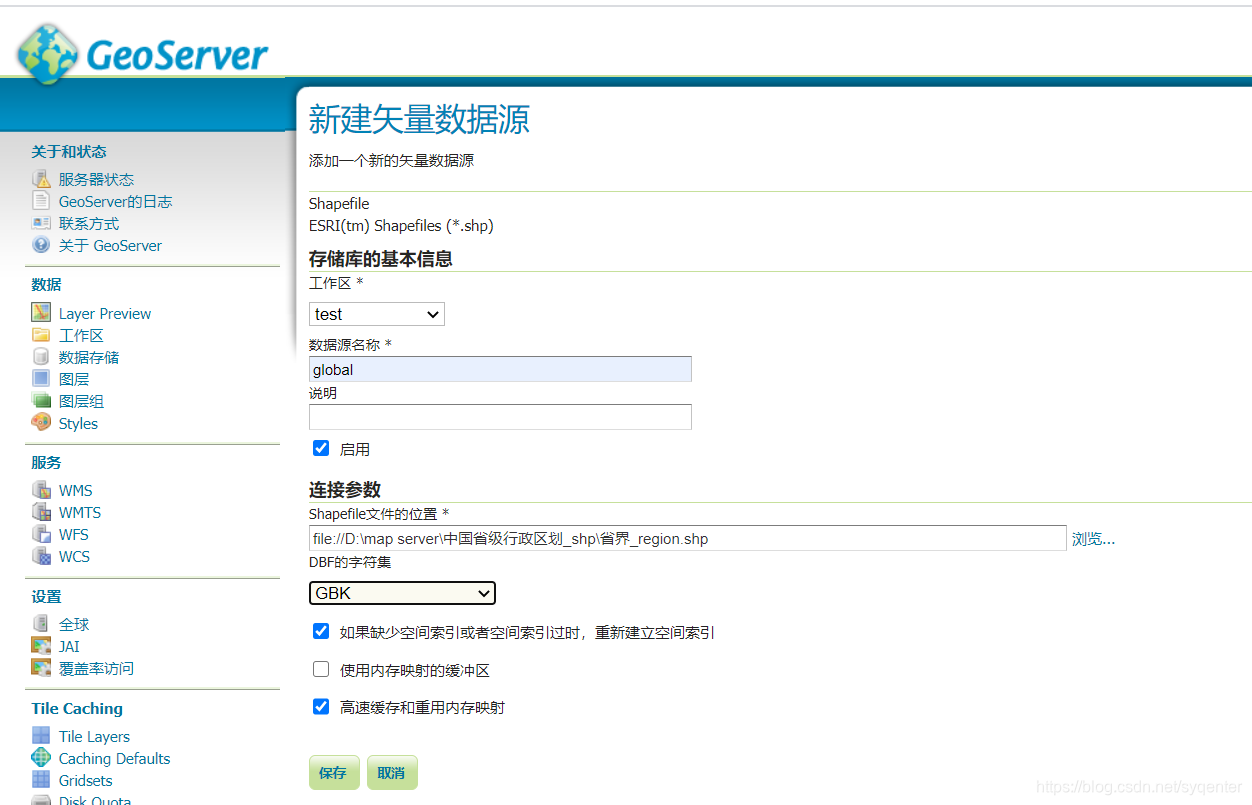1252x805 pixels.
Task: Click the About GeoServer help icon
Action: (41, 245)
